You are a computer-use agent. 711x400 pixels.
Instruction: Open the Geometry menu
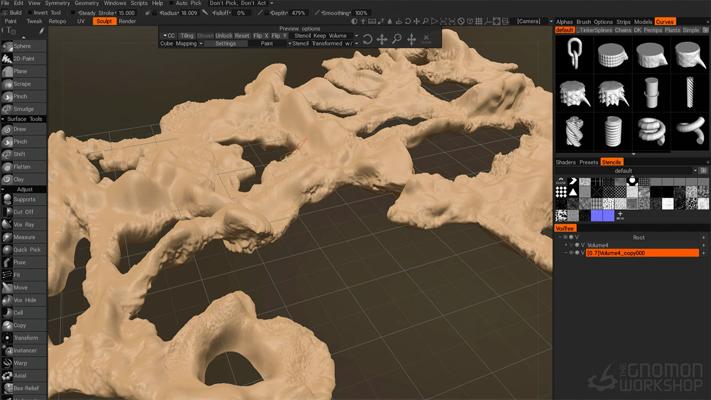pyautogui.click(x=87, y=3)
